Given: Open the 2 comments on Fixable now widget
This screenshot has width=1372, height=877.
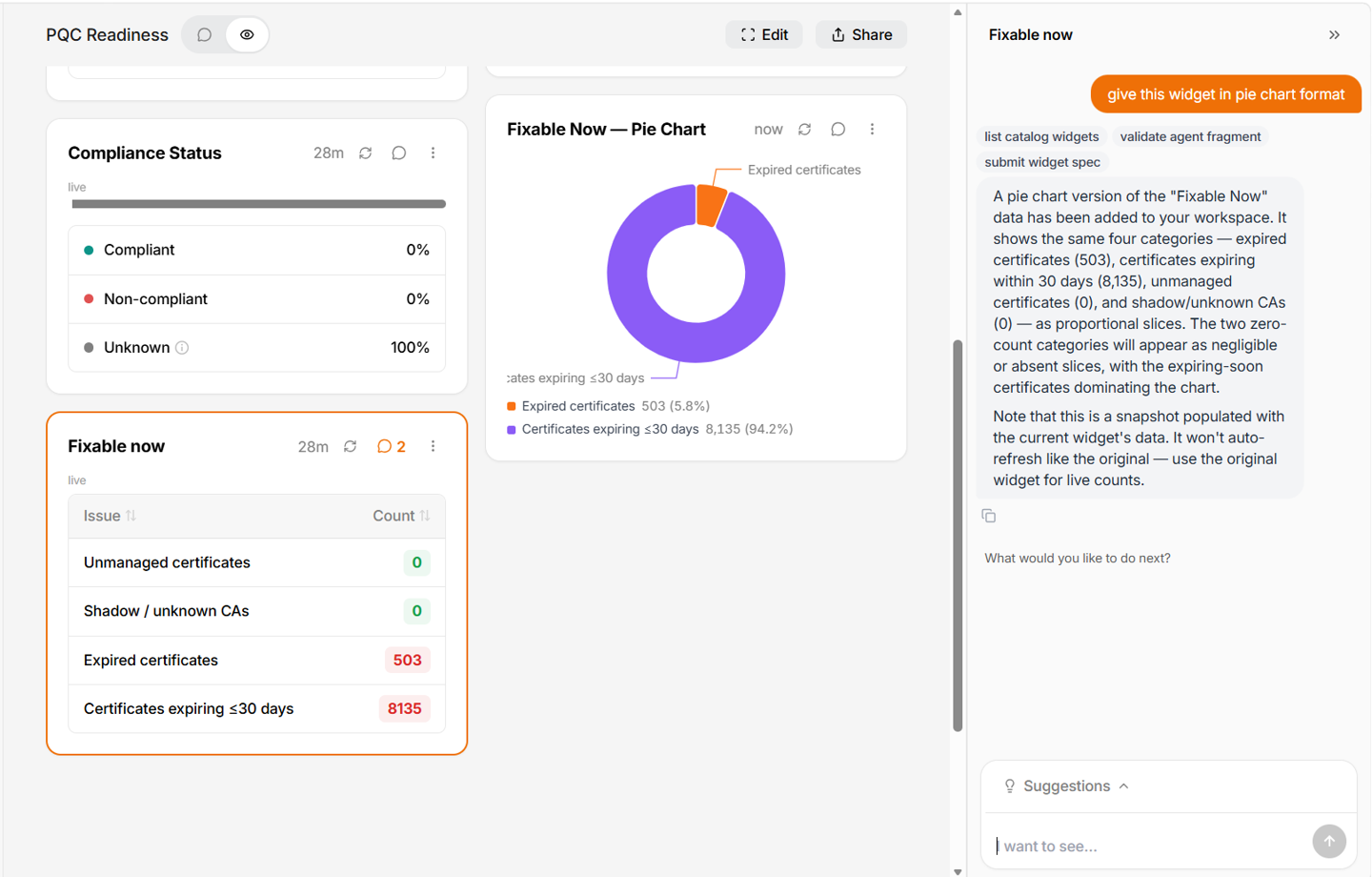Looking at the screenshot, I should click(x=392, y=446).
